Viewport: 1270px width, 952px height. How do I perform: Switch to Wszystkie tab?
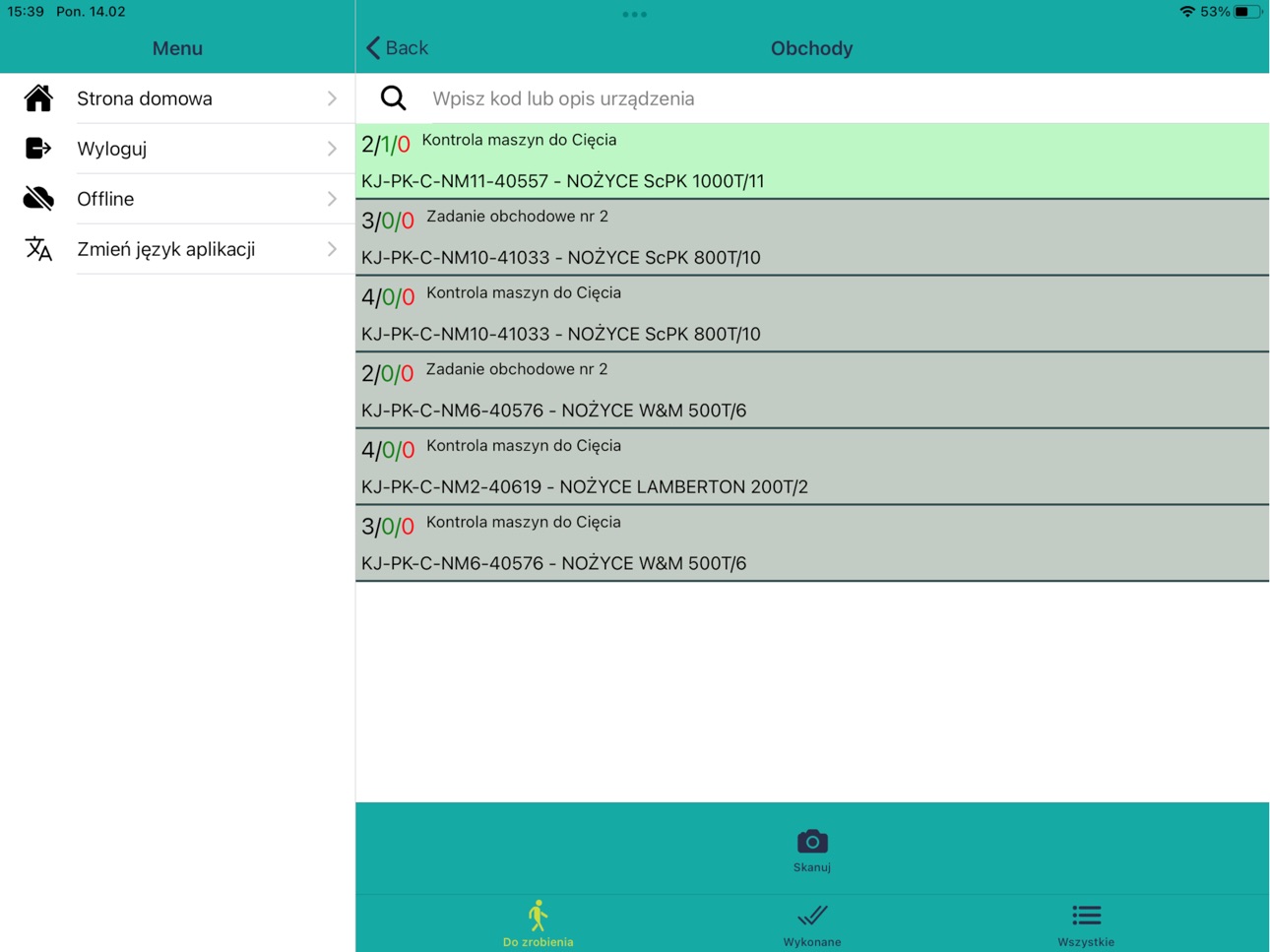1086,923
